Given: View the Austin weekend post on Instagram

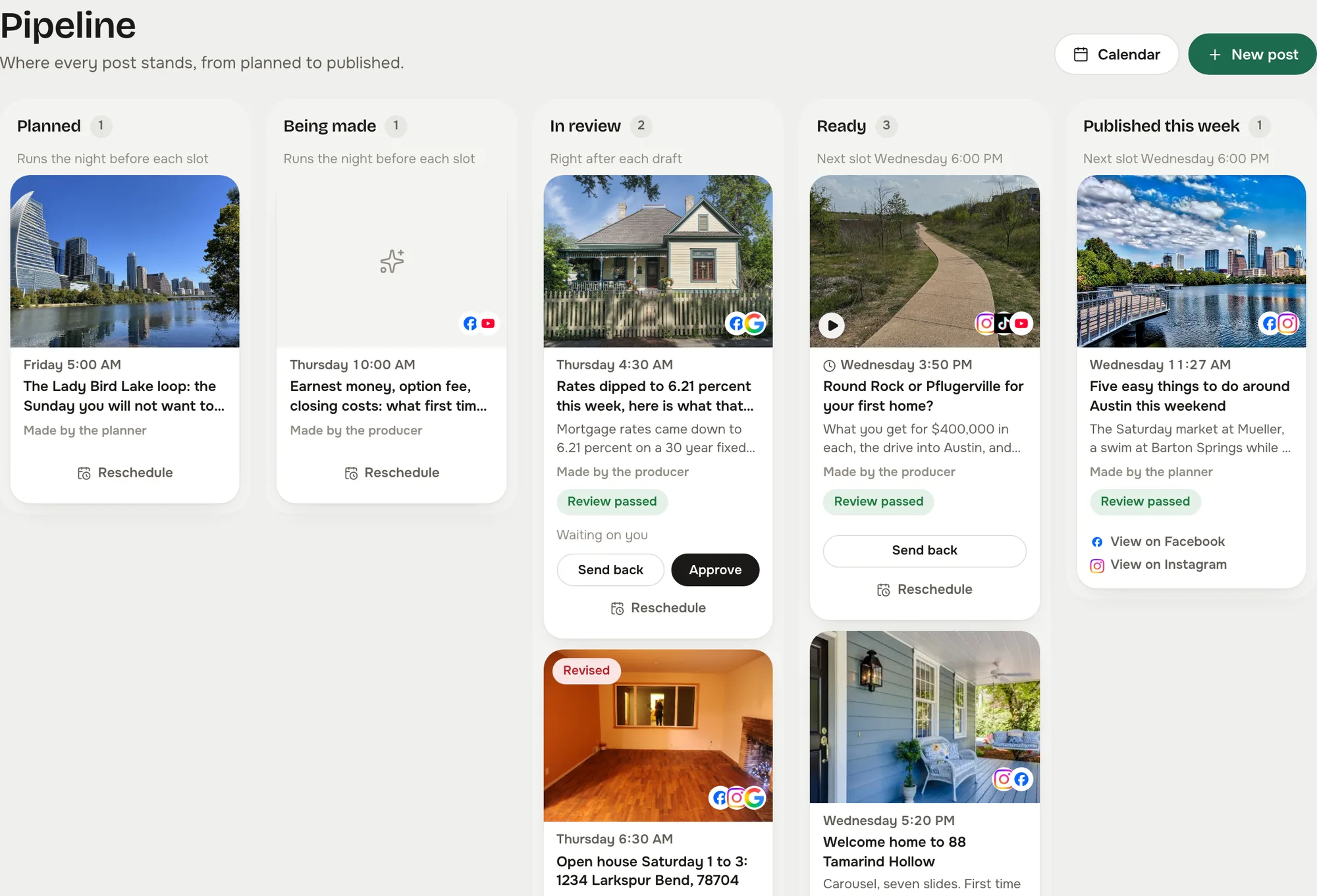Looking at the screenshot, I should pos(1159,564).
